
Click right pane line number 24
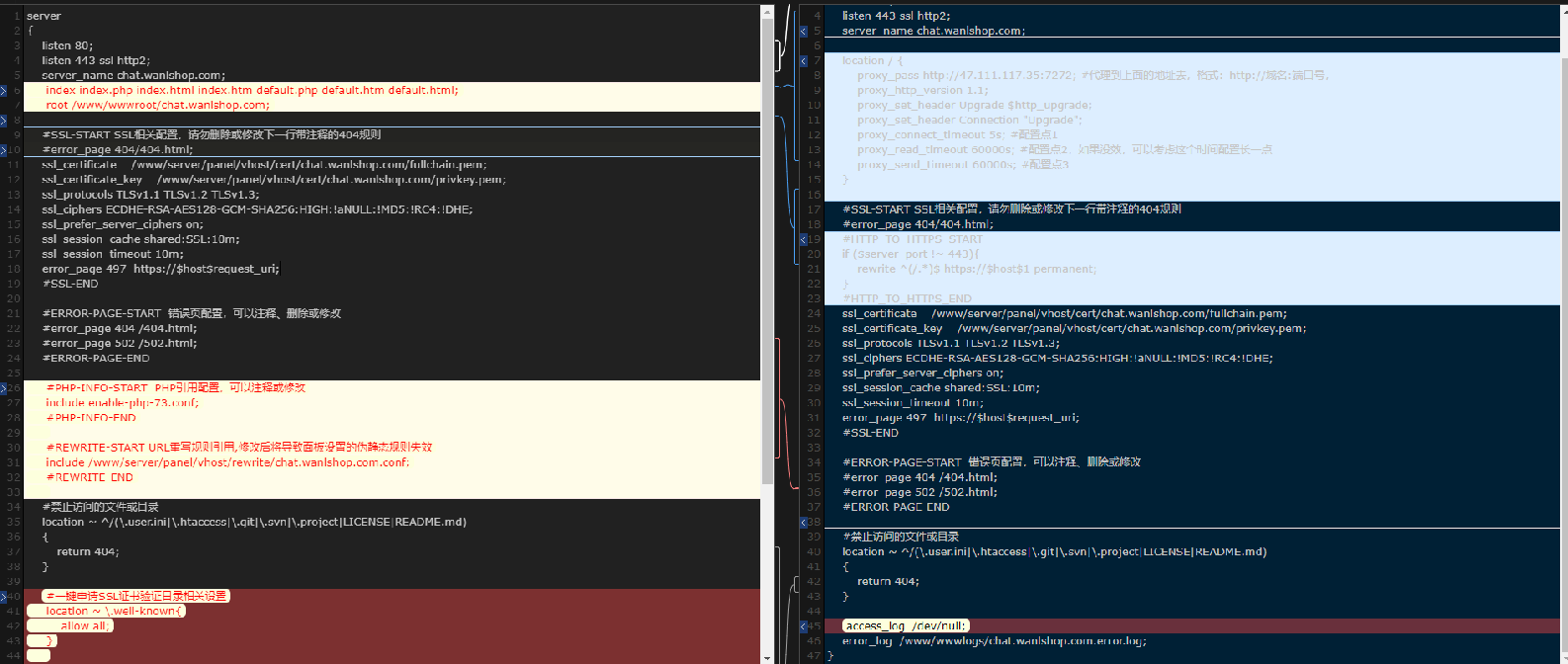tap(815, 313)
